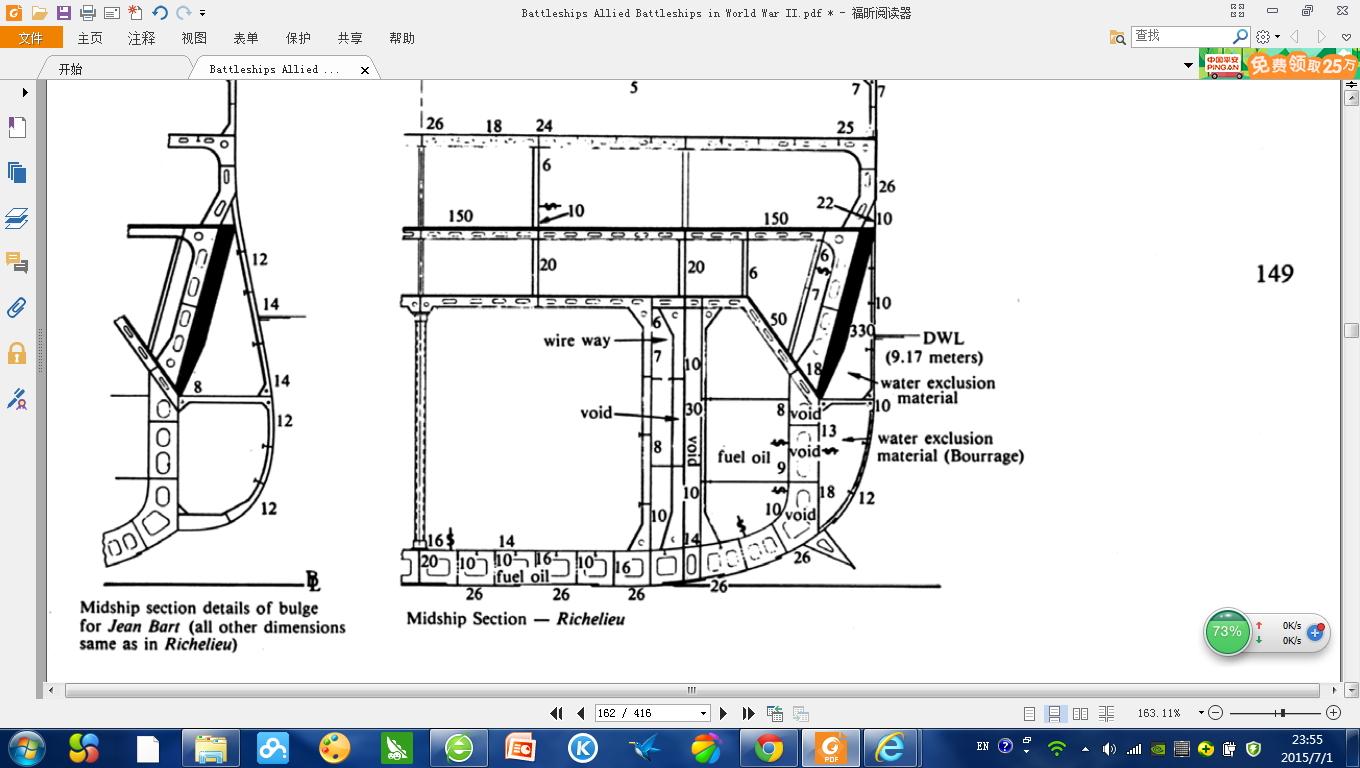Show hidden system tray icons

point(1084,748)
